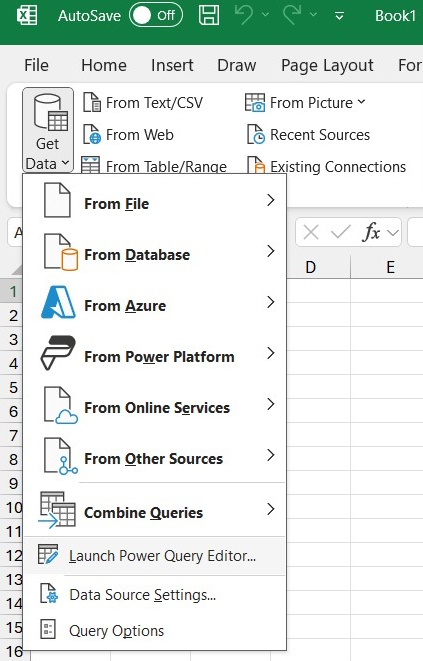The height and width of the screenshot is (661, 423).
Task: Click From Web globe icon
Action: [92, 135]
